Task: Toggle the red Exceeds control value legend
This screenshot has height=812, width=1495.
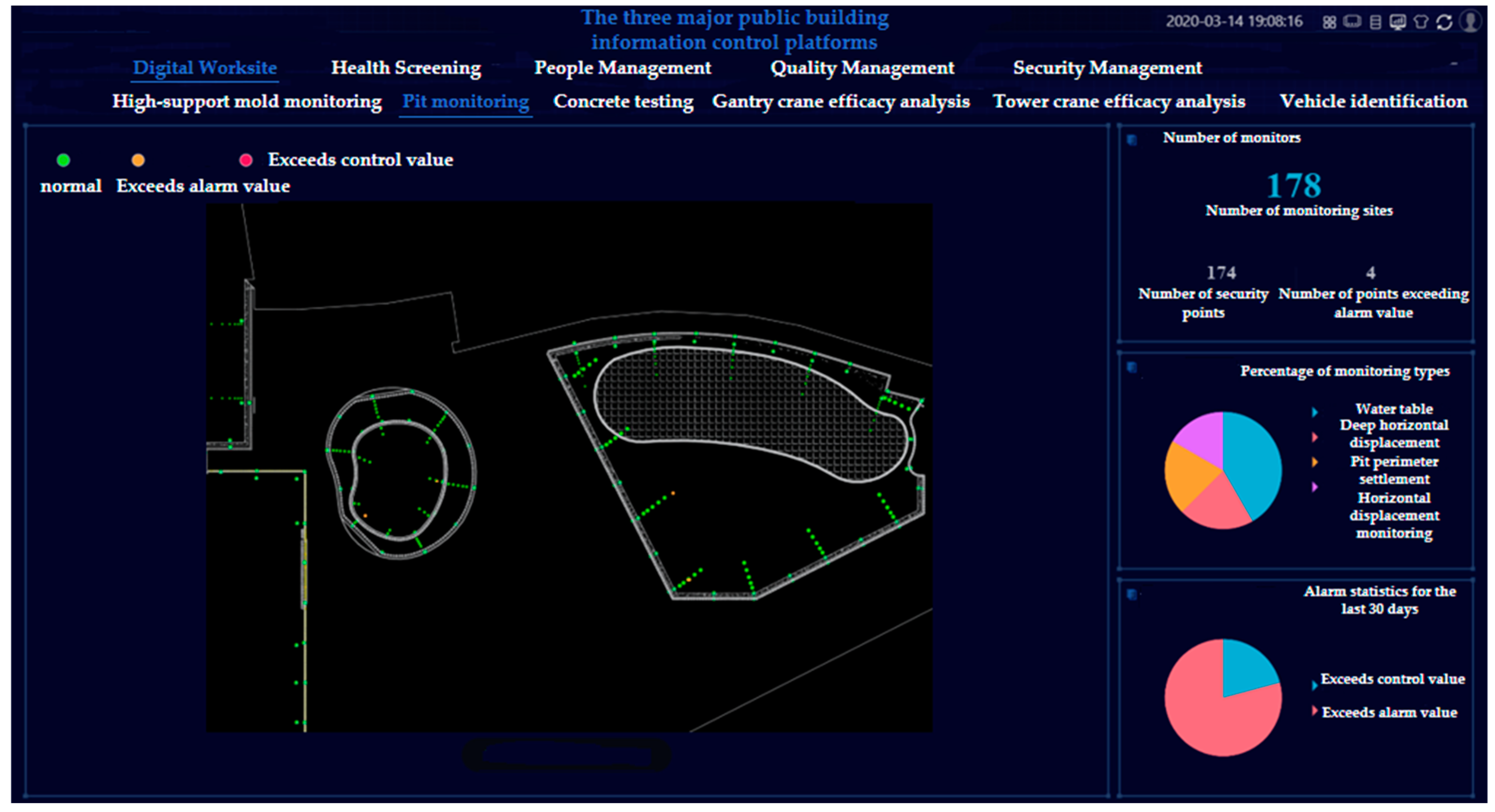Action: click(x=246, y=160)
